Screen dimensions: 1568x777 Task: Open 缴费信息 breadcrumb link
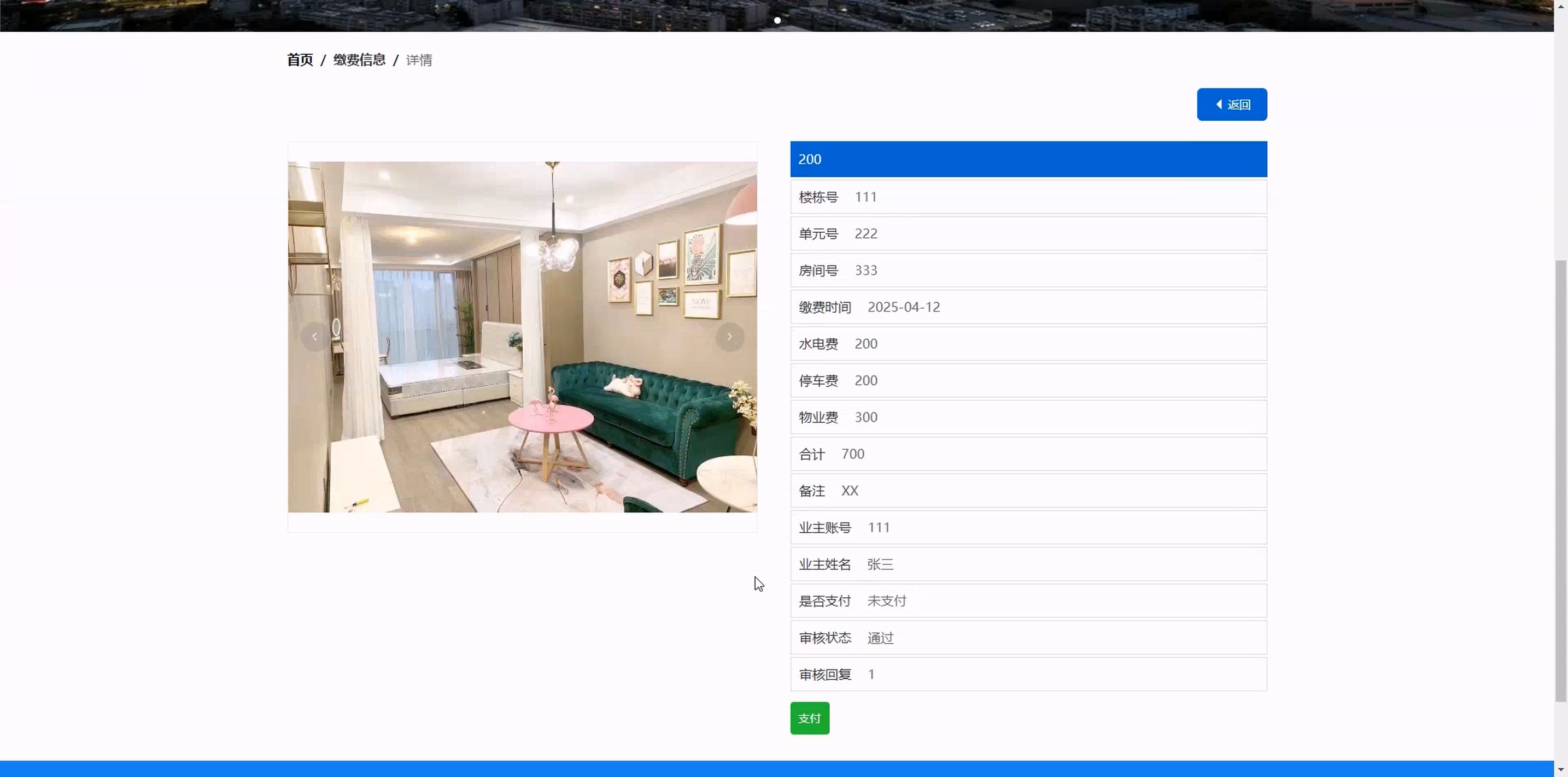coord(359,60)
